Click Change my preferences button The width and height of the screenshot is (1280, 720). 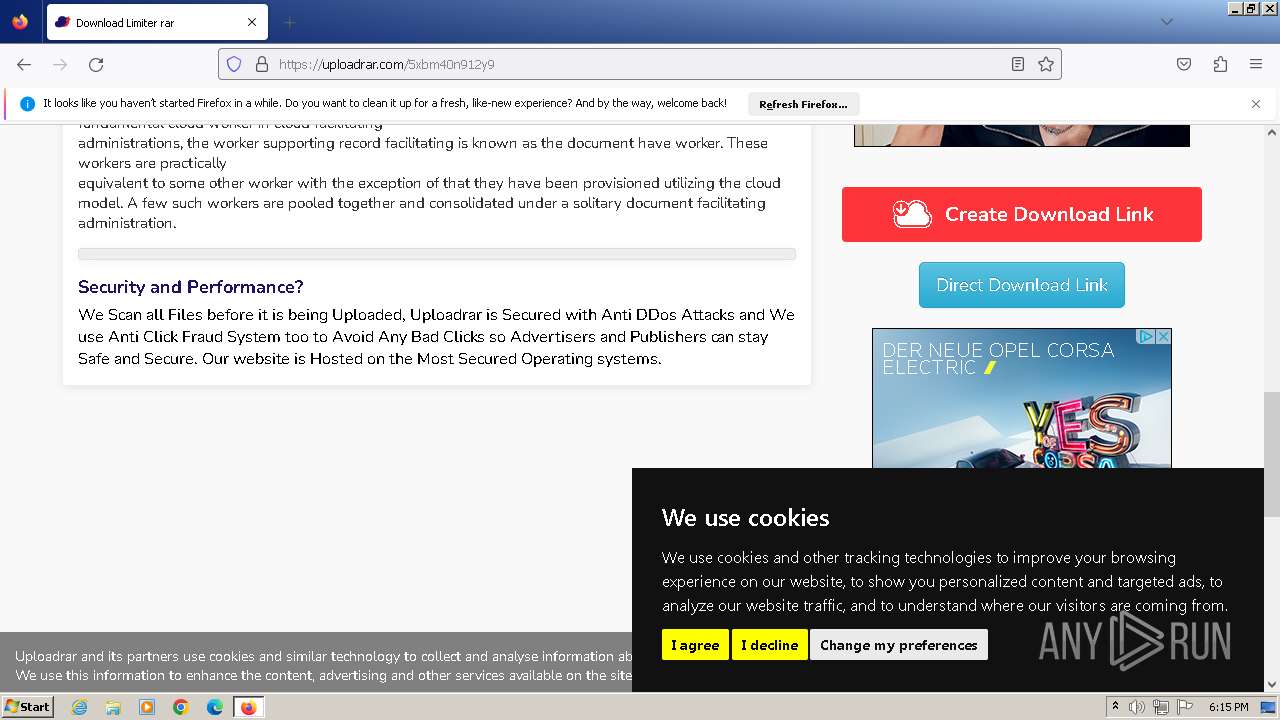899,645
